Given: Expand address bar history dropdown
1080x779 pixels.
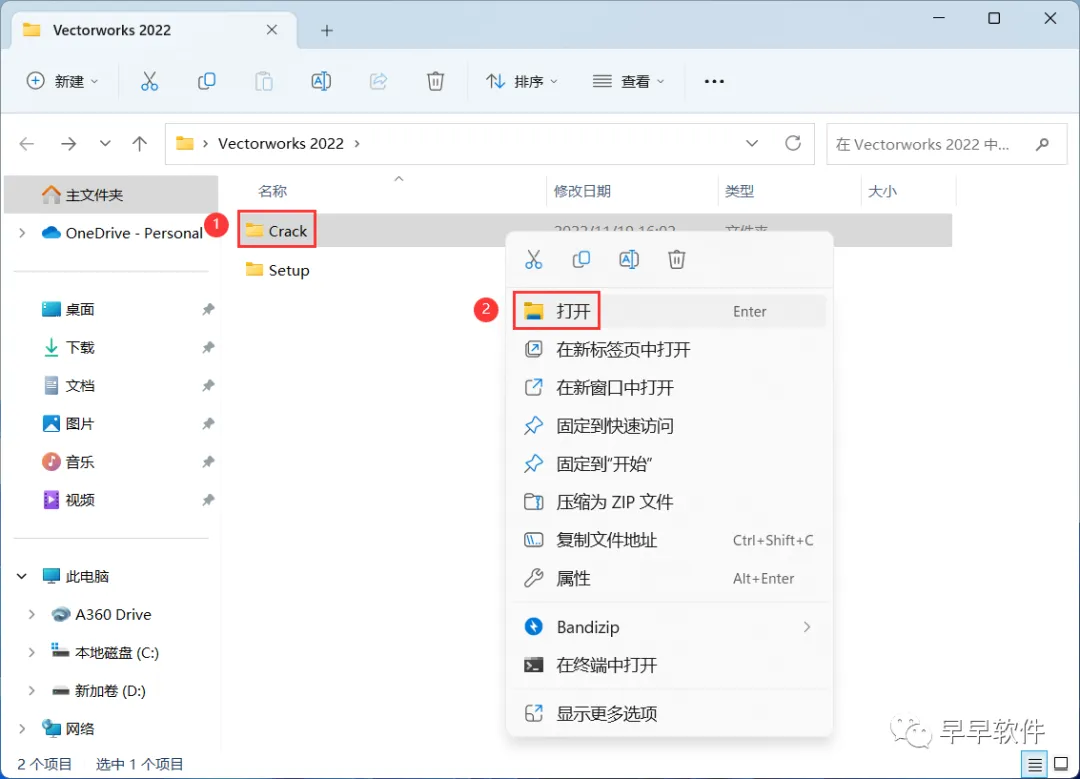Looking at the screenshot, I should point(752,143).
